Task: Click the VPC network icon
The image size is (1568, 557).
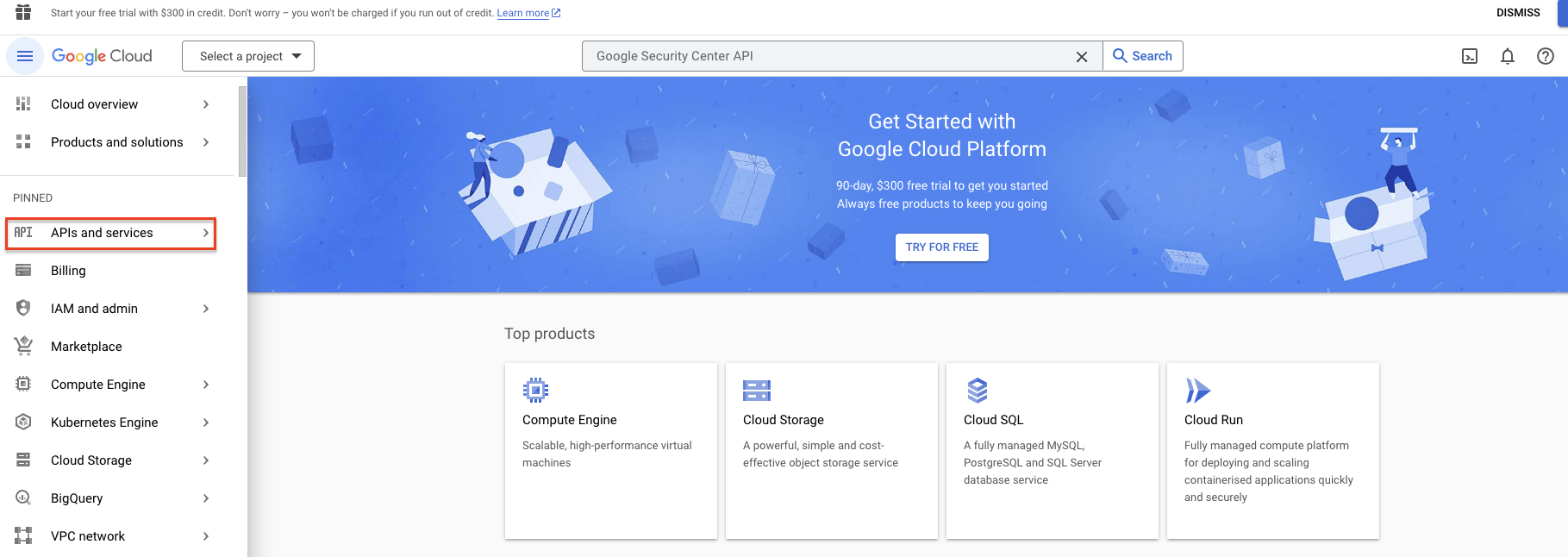Action: pos(23,536)
